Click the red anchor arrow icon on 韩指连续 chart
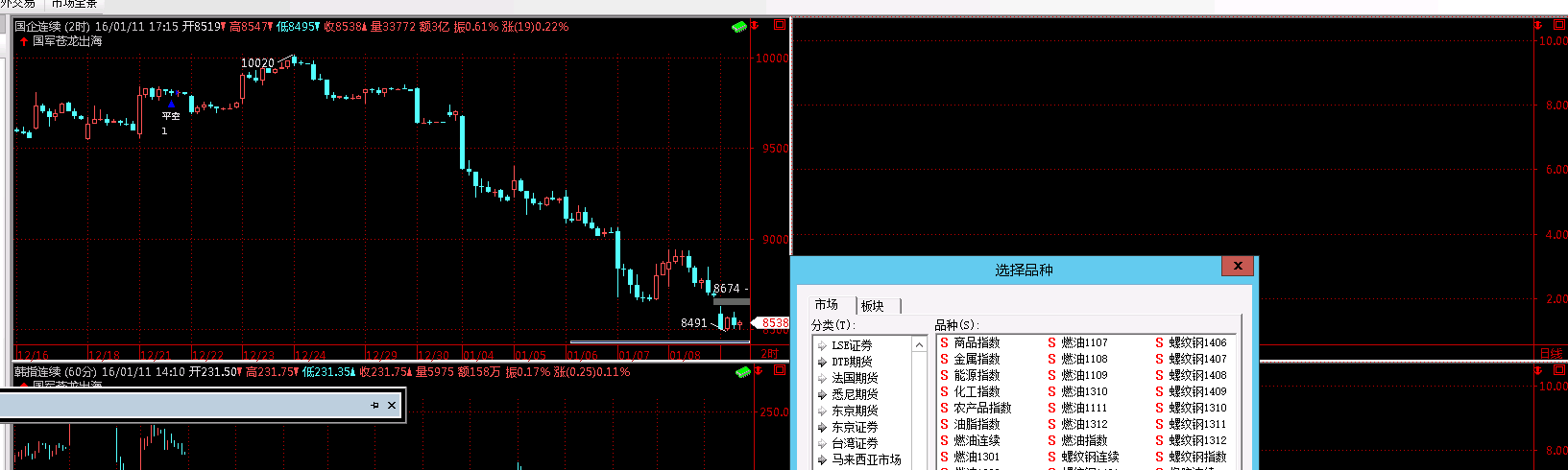This screenshot has width=1568, height=470. (758, 371)
